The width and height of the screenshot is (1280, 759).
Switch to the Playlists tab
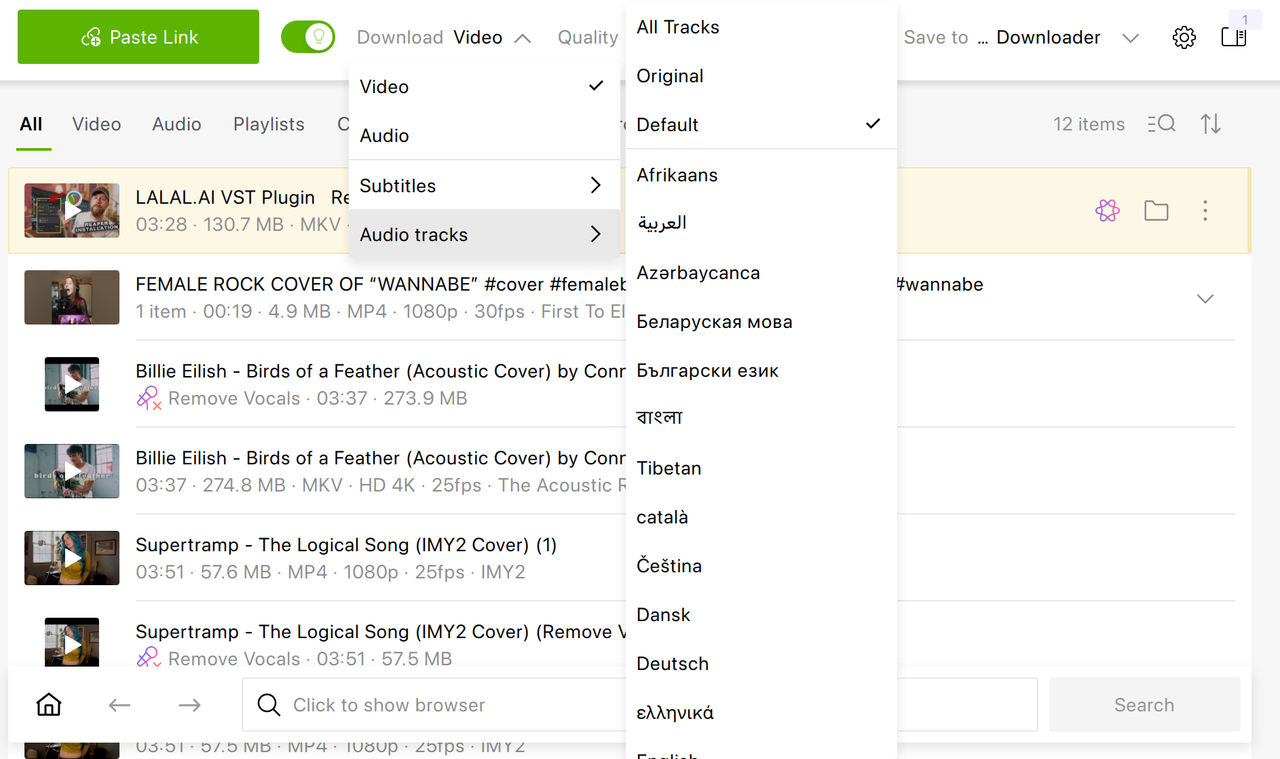click(269, 124)
